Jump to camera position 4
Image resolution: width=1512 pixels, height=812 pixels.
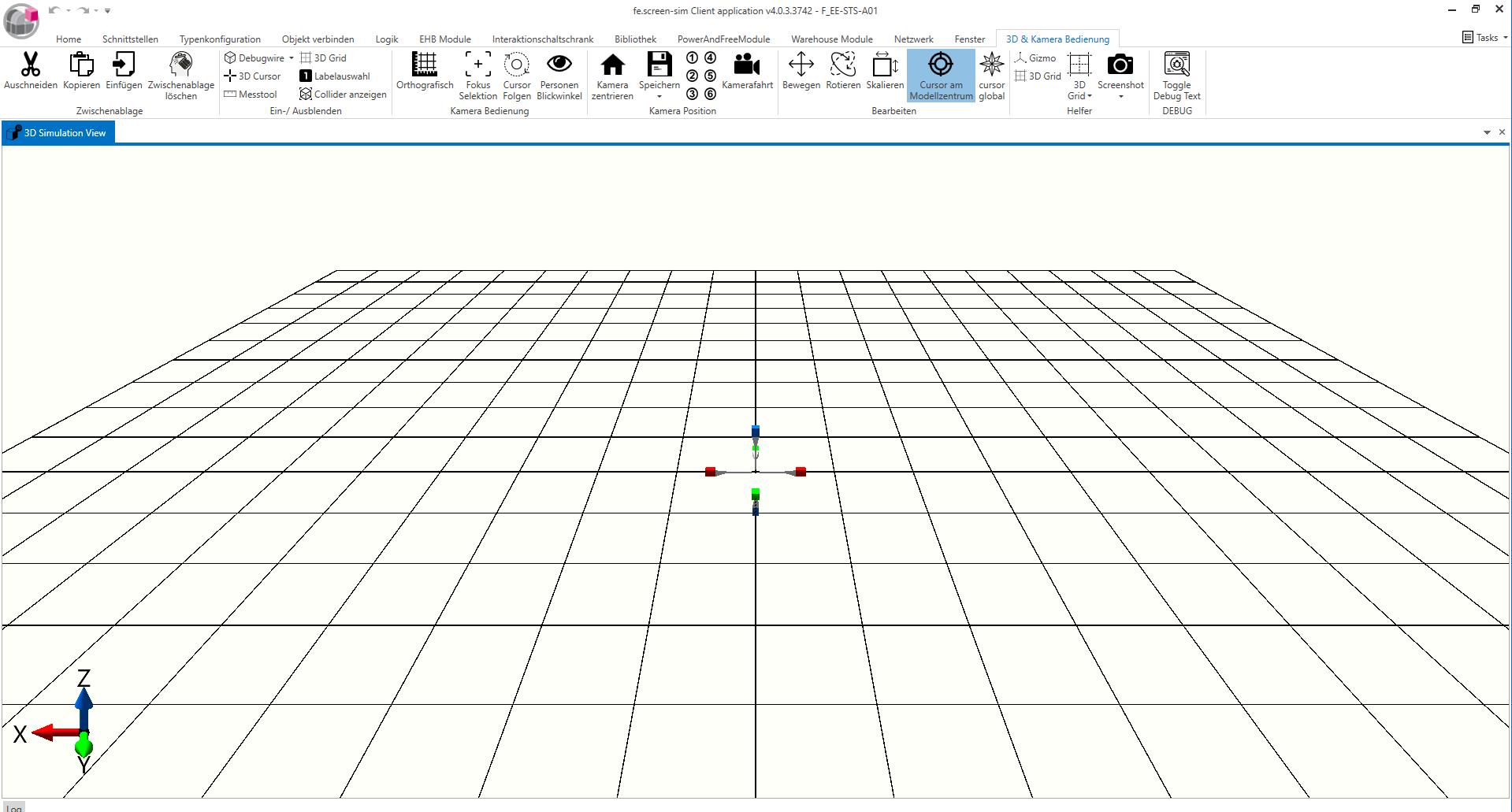(x=710, y=57)
